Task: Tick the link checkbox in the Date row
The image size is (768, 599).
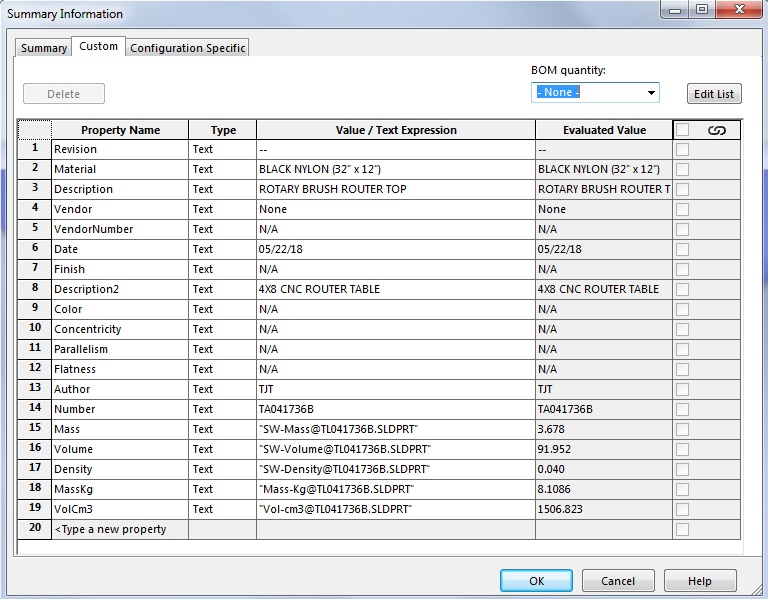Action: coord(682,249)
